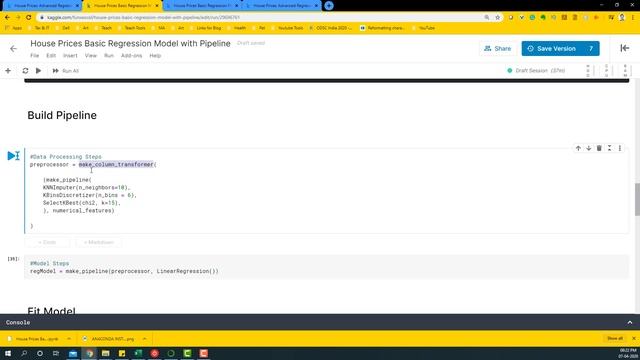Bookmark this page with star icon
This screenshot has width=640, height=360.
pyautogui.click(x=498, y=18)
